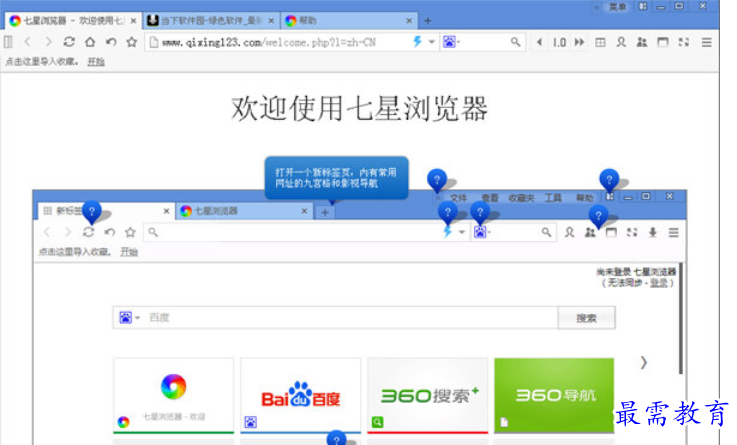Screen dimensions: 737x445
Task: Click the left-pointing triangle beside 1.0
Action: tap(540, 42)
